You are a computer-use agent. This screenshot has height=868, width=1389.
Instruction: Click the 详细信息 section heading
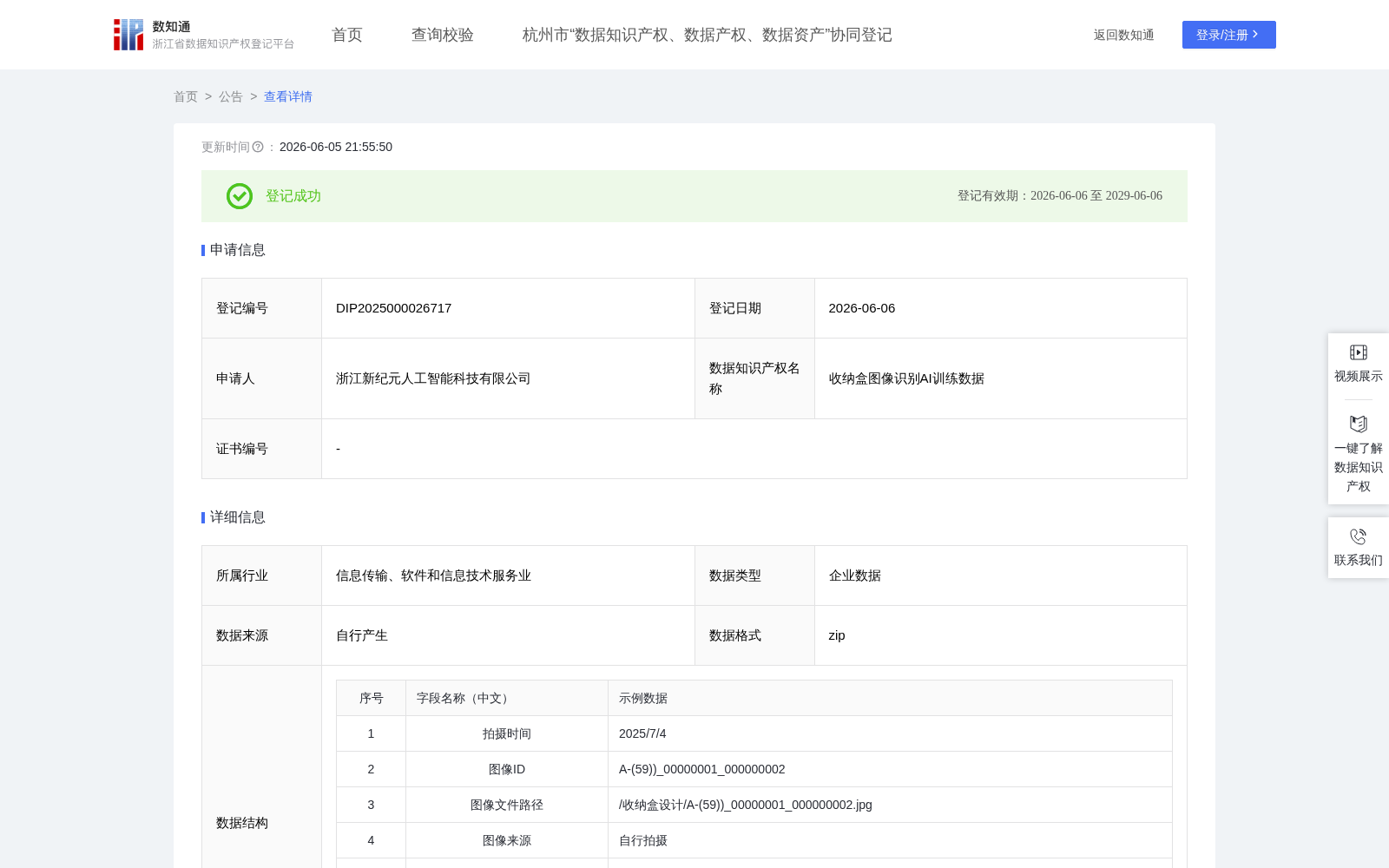coord(237,517)
